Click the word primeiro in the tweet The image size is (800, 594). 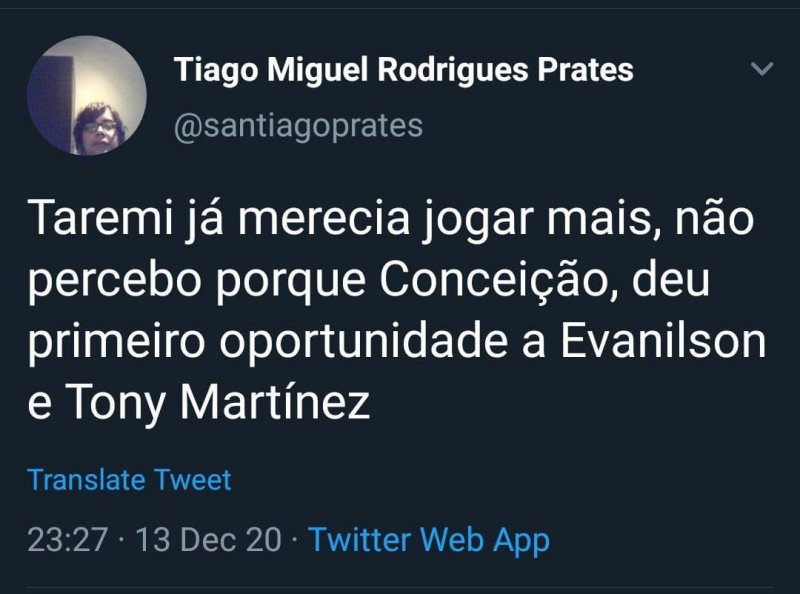tap(117, 342)
